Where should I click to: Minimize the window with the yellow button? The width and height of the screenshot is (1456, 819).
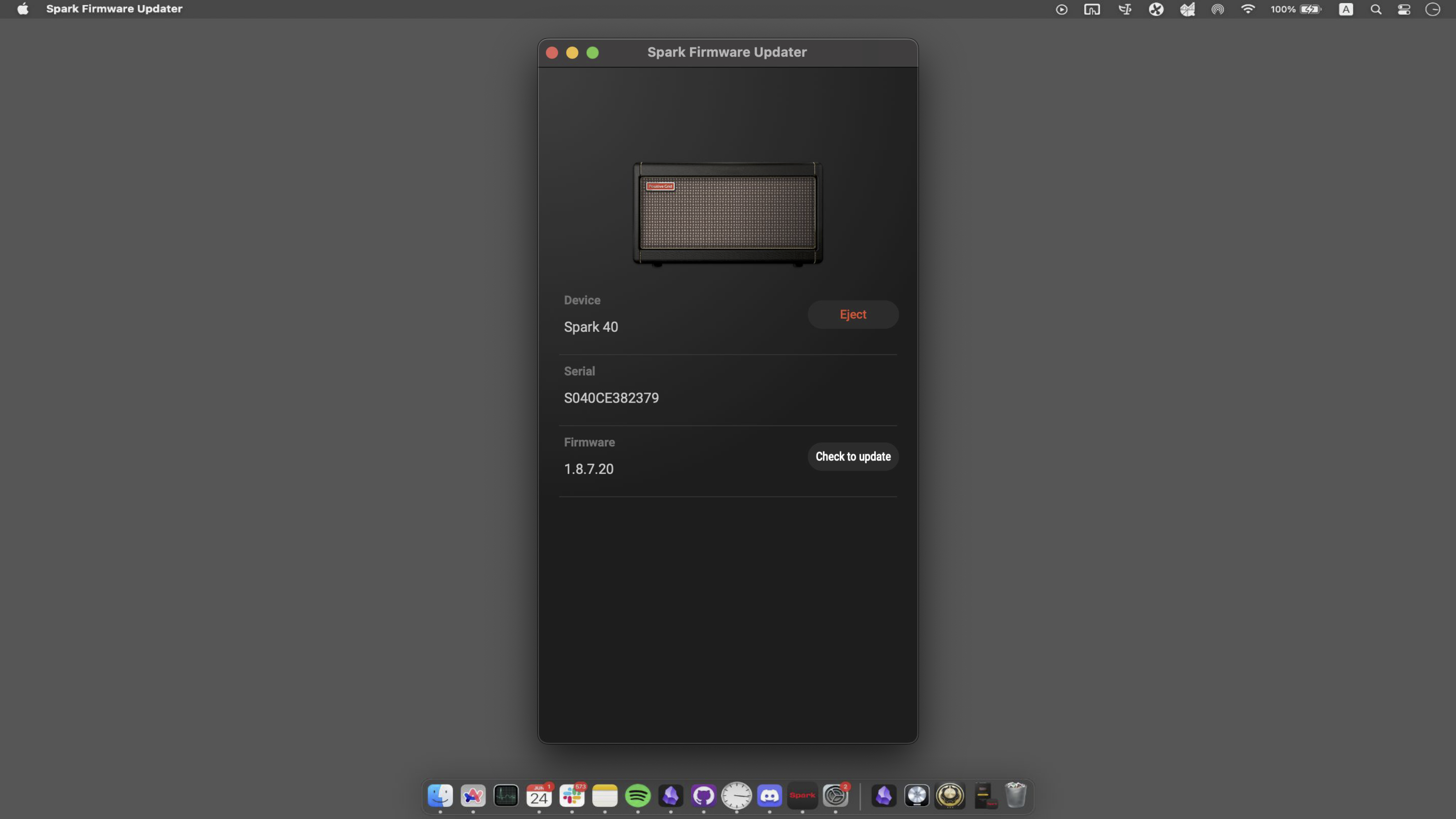click(572, 53)
